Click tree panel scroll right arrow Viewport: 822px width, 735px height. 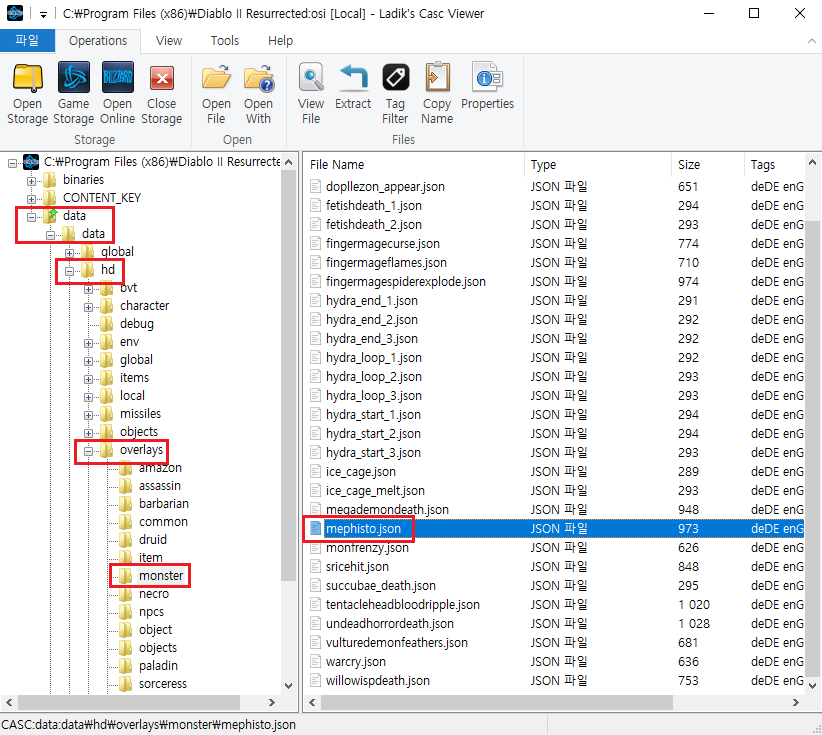pos(272,702)
